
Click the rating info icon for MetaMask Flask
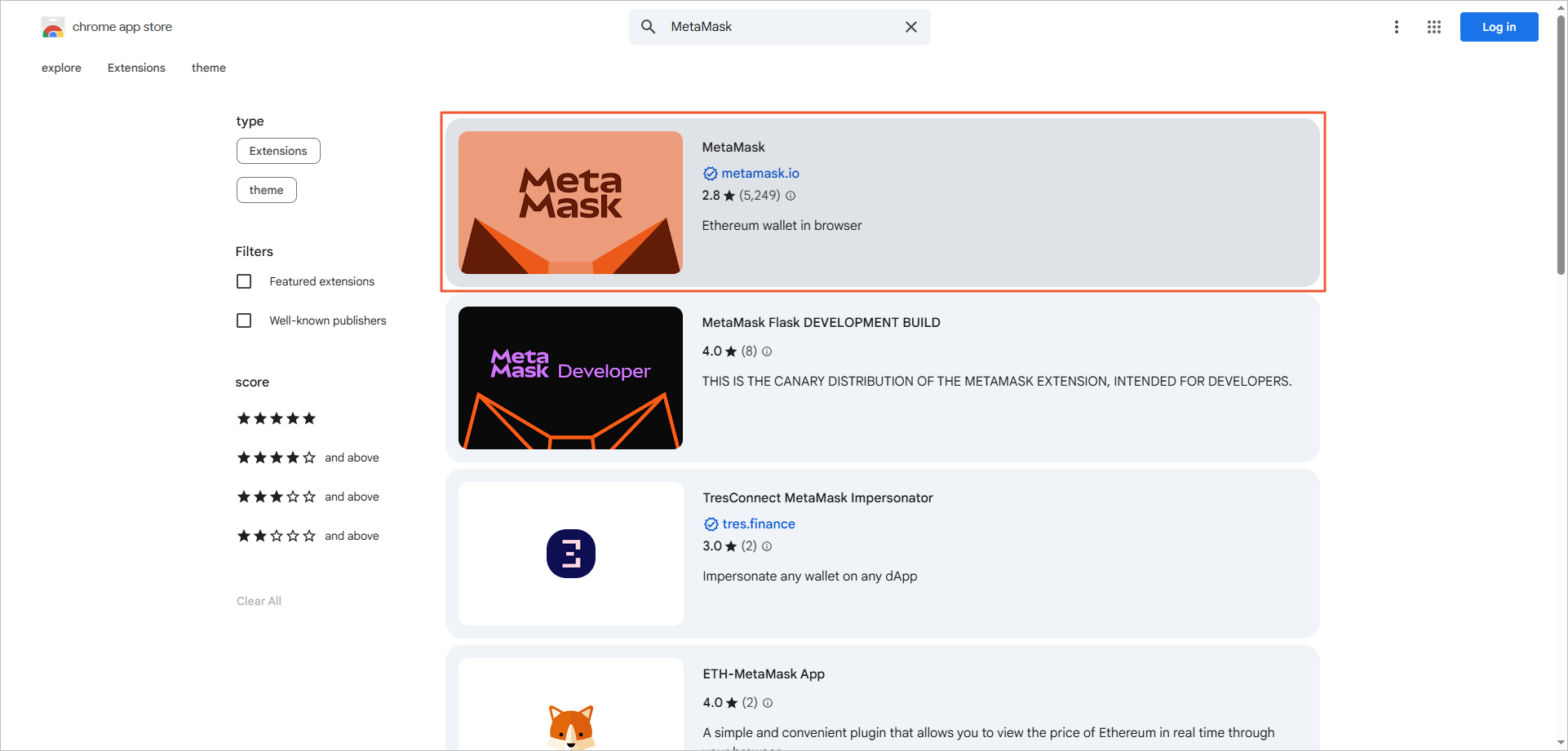tap(767, 351)
